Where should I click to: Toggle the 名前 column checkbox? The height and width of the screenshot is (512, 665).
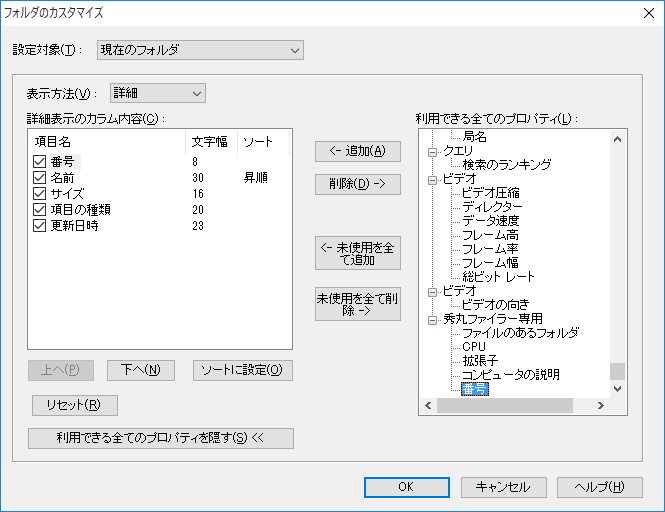pos(40,177)
